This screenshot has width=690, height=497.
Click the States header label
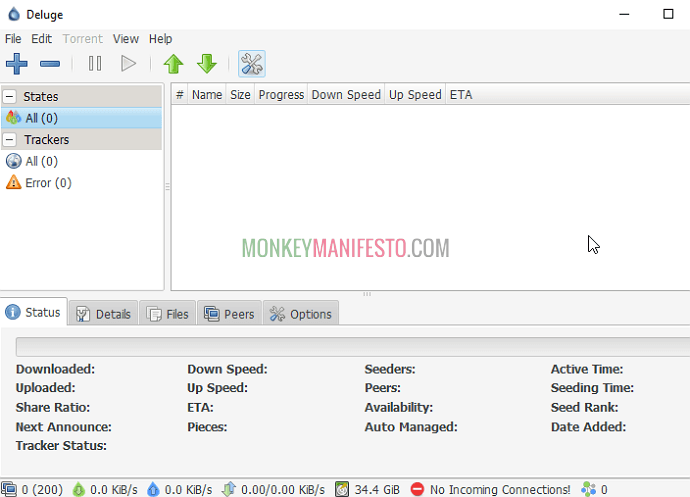coord(40,96)
